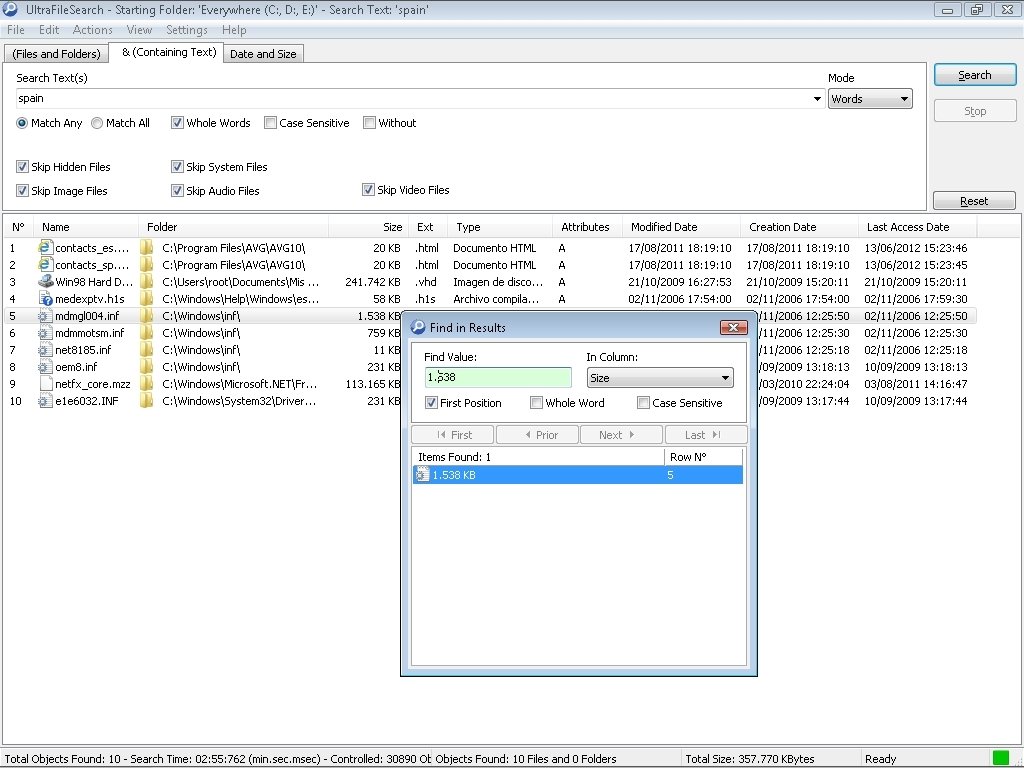The width and height of the screenshot is (1024, 768).
Task: Click the folder icon in row 10
Action: [148, 400]
